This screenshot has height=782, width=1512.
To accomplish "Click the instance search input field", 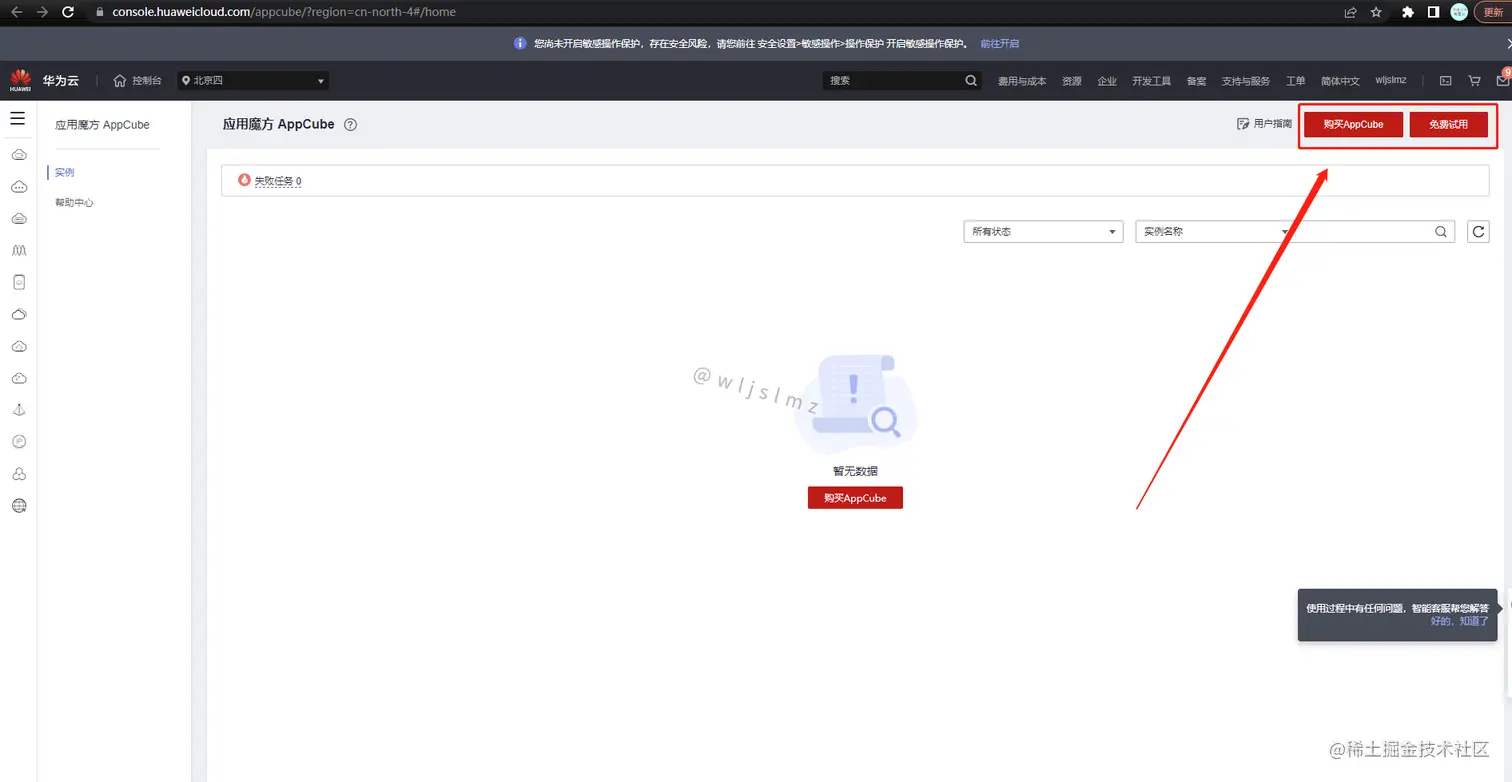I will pyautogui.click(x=1362, y=231).
